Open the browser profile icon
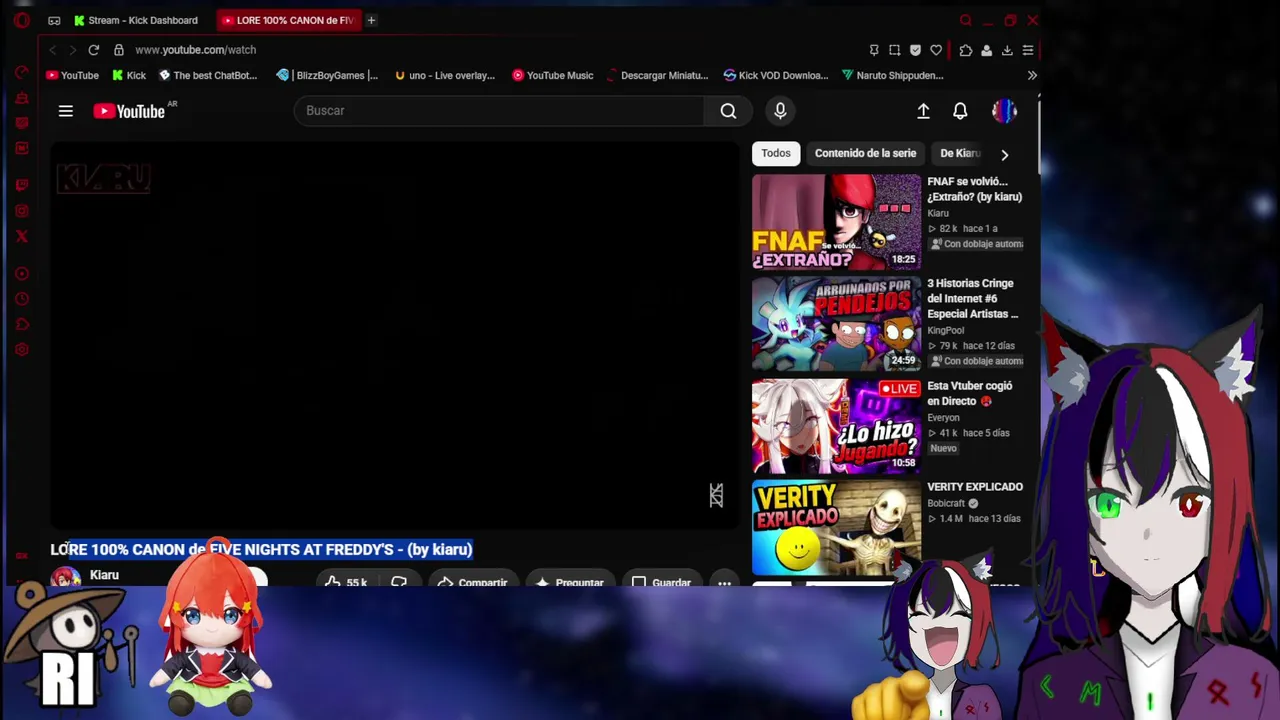1280x720 pixels. 986,50
